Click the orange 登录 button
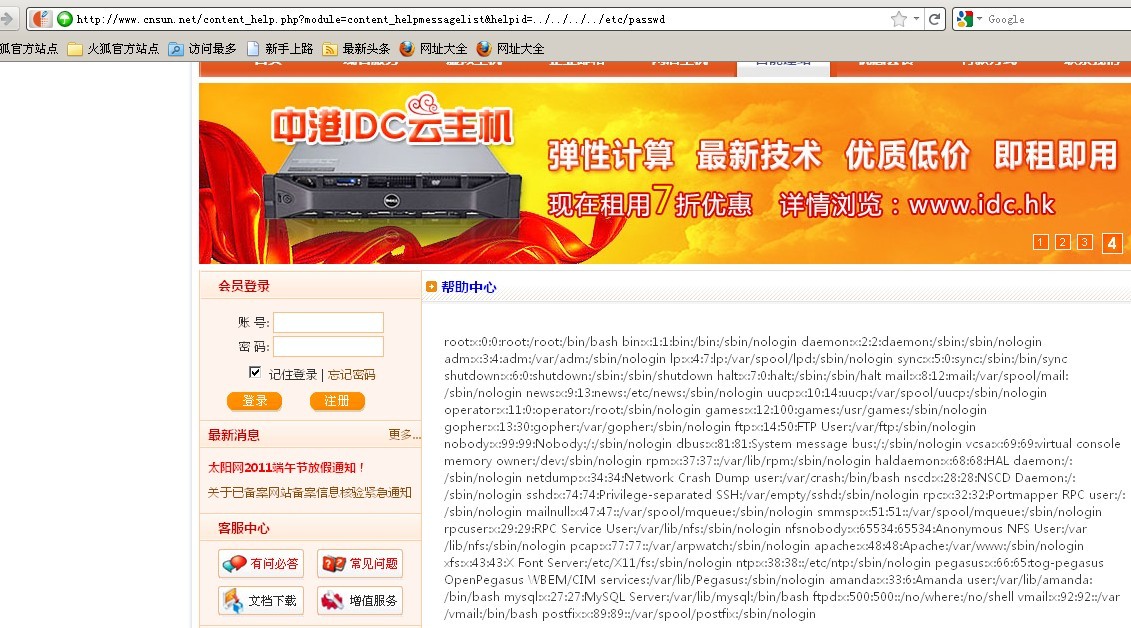This screenshot has height=628, width=1131. point(254,401)
